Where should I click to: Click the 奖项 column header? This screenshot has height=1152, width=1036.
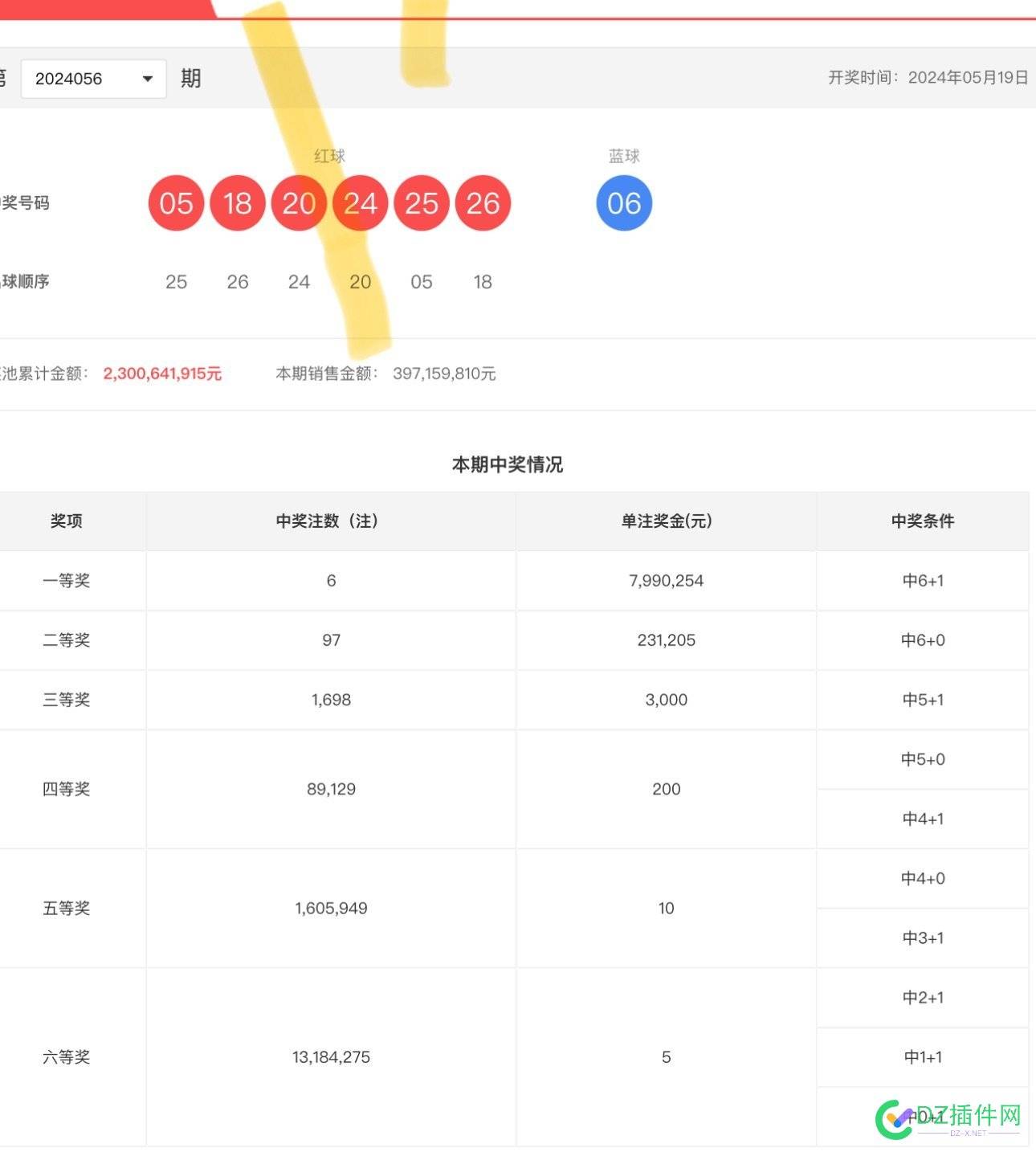[67, 521]
